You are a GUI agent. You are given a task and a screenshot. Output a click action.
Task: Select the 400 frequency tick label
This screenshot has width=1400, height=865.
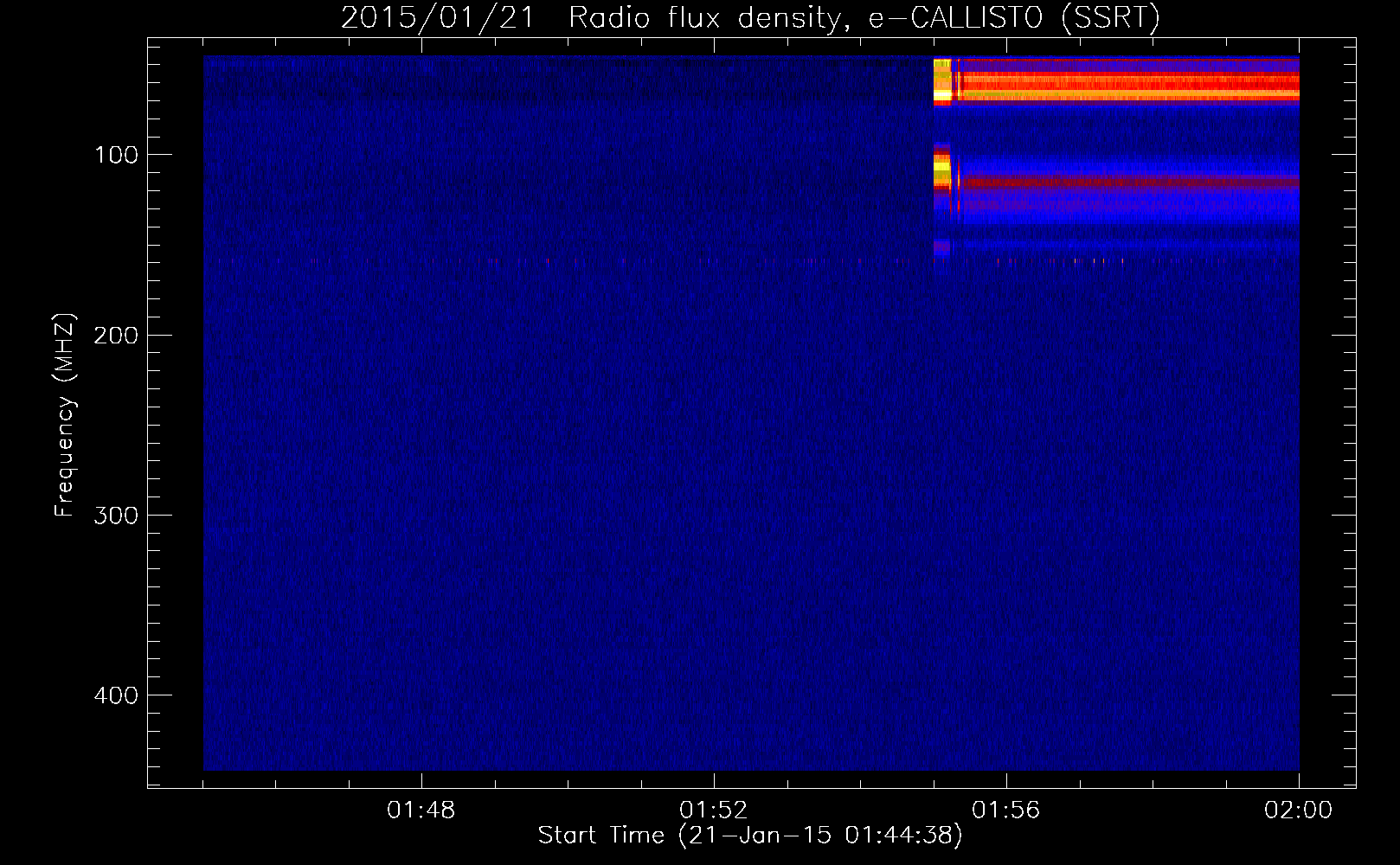pos(117,695)
